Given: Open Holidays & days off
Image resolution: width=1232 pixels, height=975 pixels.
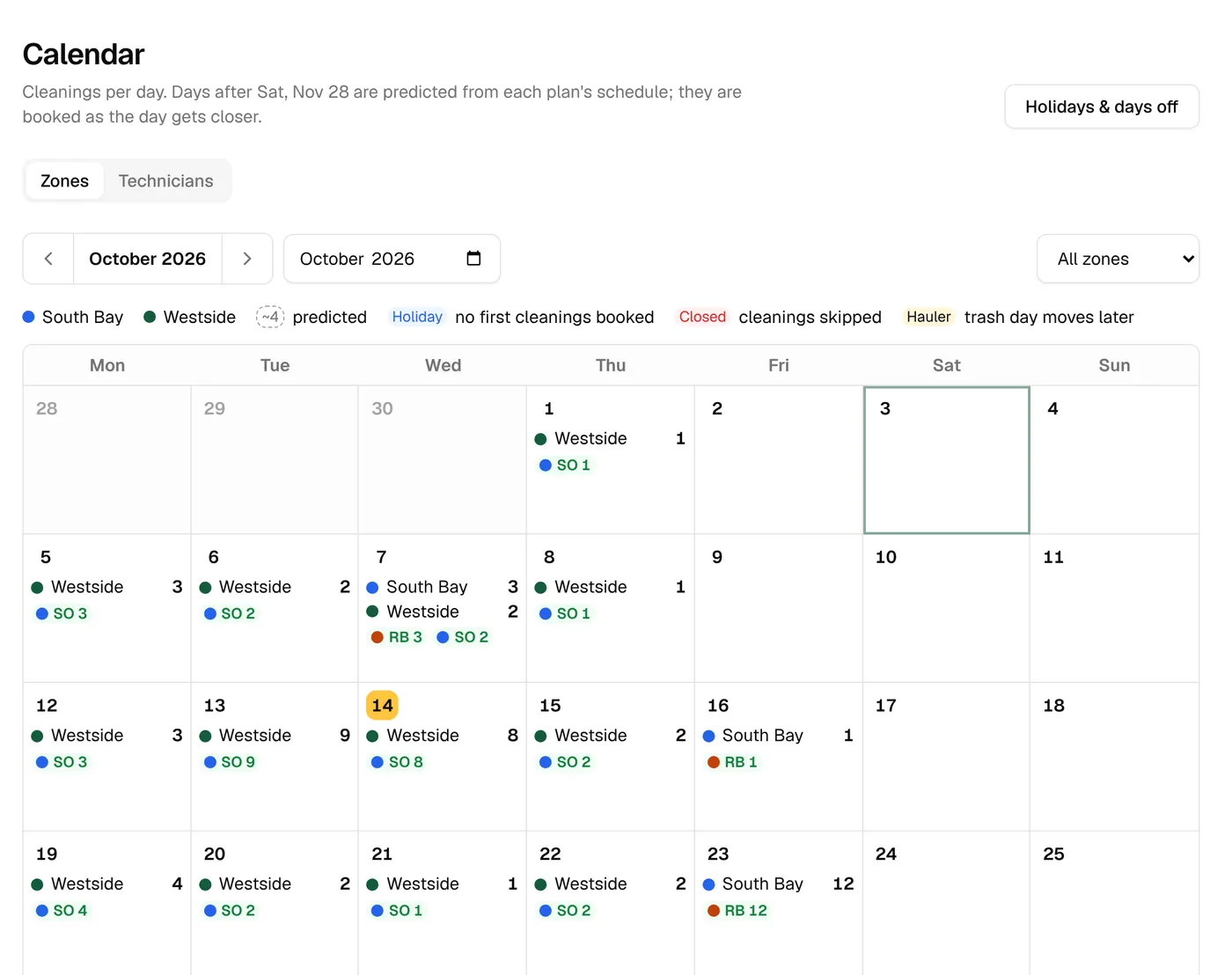Looking at the screenshot, I should (1102, 106).
